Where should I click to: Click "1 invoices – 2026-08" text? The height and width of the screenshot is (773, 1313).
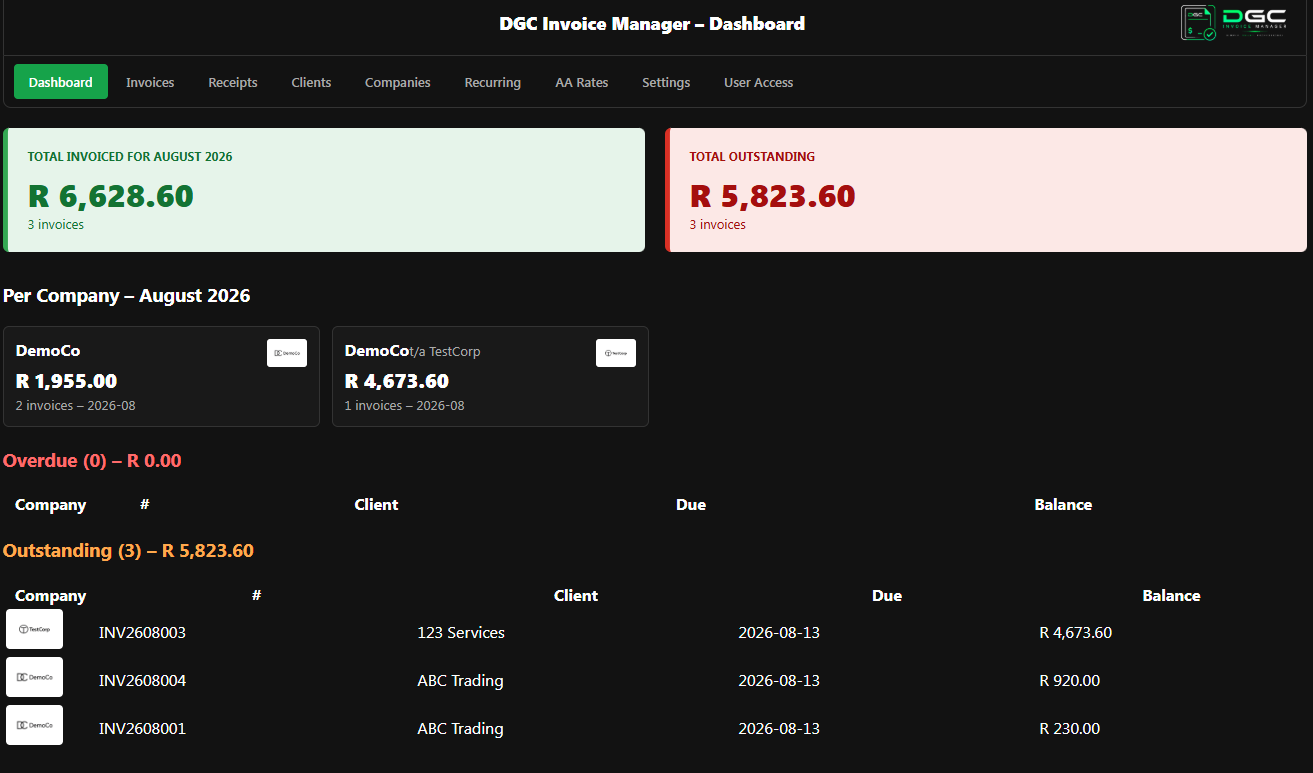[x=405, y=406]
